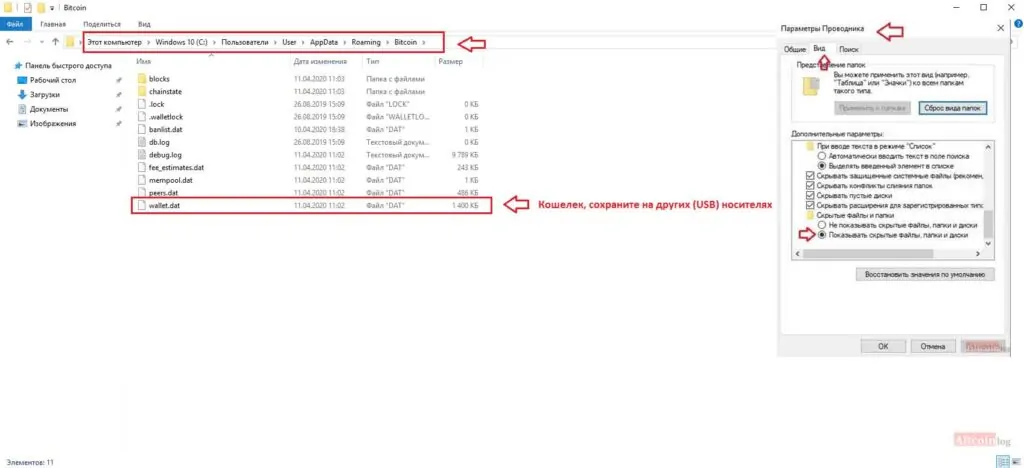
Task: Open the Поделиться ribbon tab
Action: pos(102,24)
